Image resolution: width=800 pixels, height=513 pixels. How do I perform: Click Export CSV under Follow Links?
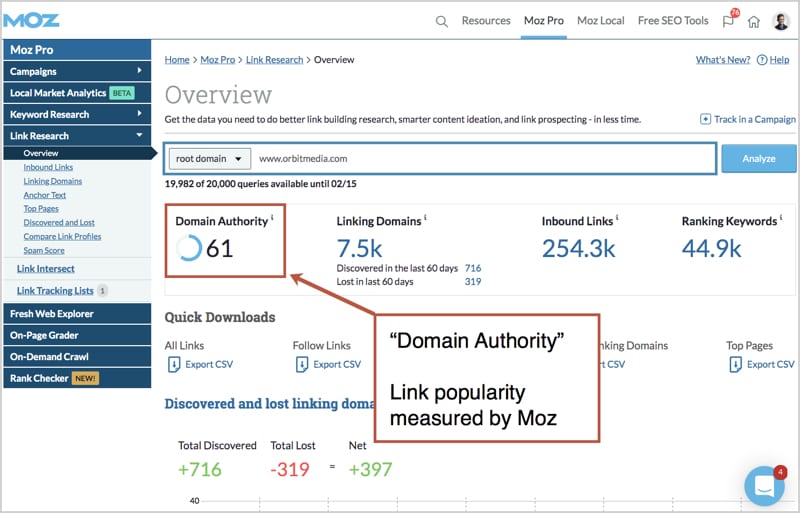(x=337, y=364)
